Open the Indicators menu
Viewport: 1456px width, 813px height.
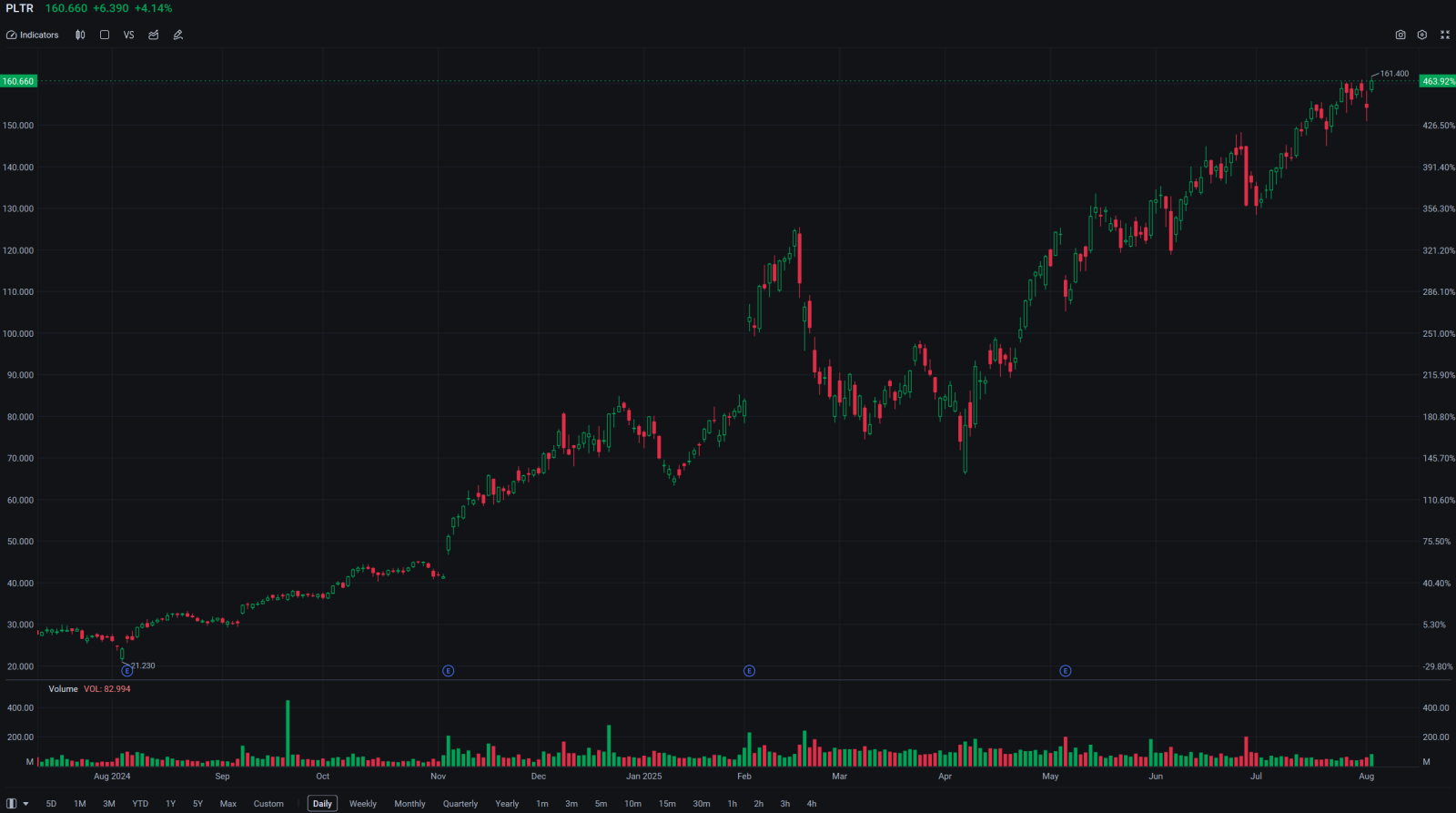pos(33,35)
